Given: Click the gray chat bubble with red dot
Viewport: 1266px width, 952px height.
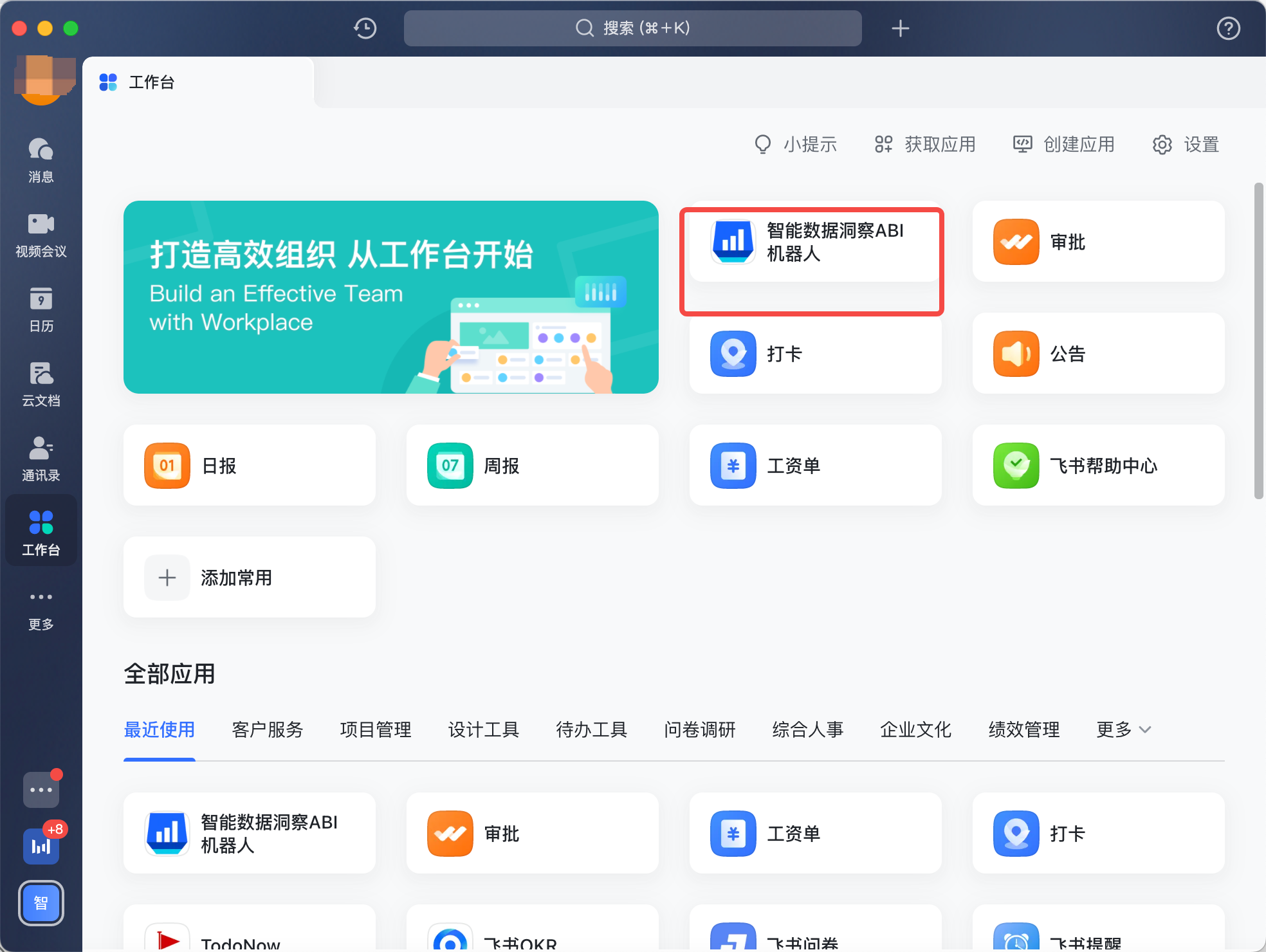Looking at the screenshot, I should click(x=41, y=789).
